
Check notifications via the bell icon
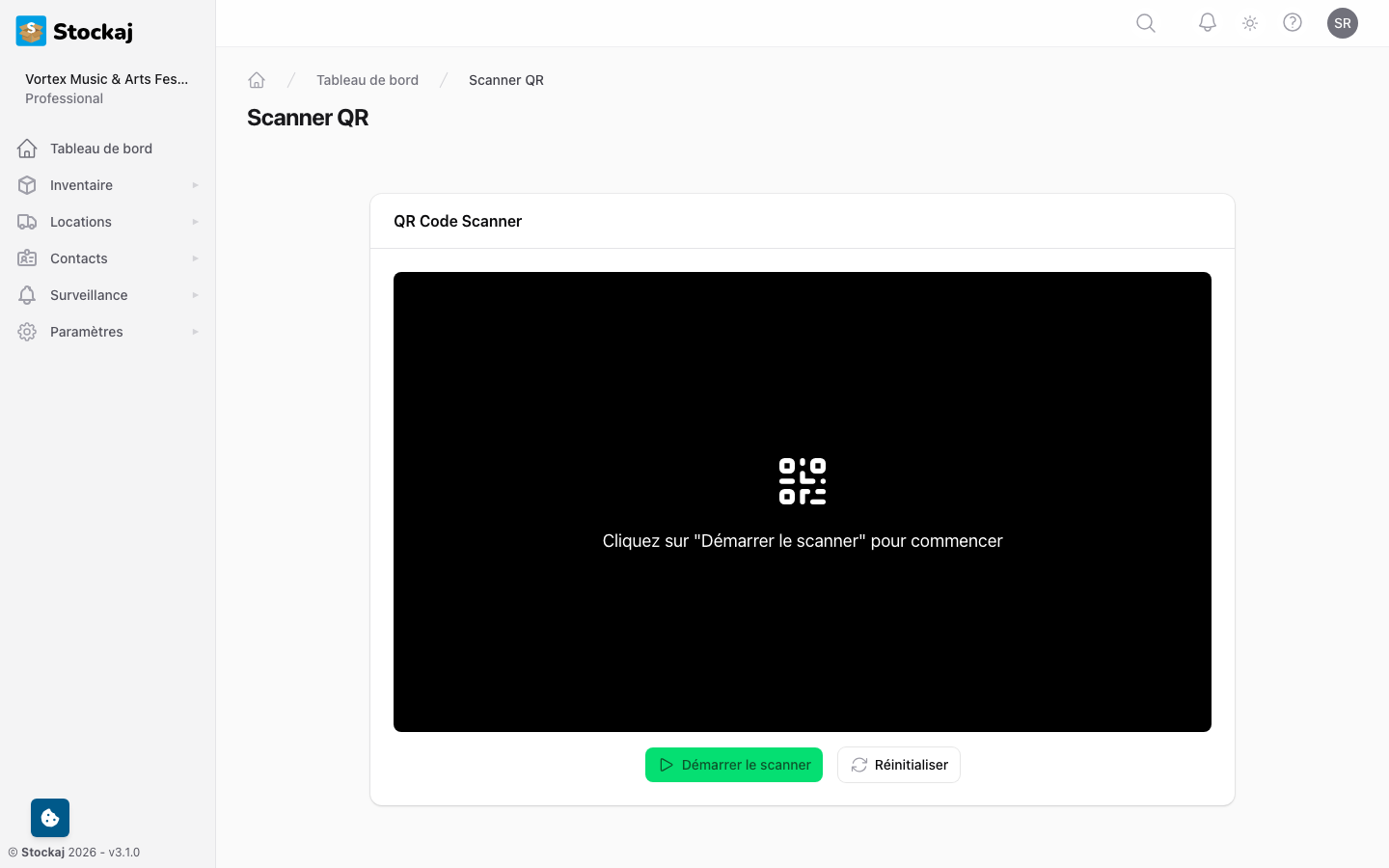click(1207, 22)
